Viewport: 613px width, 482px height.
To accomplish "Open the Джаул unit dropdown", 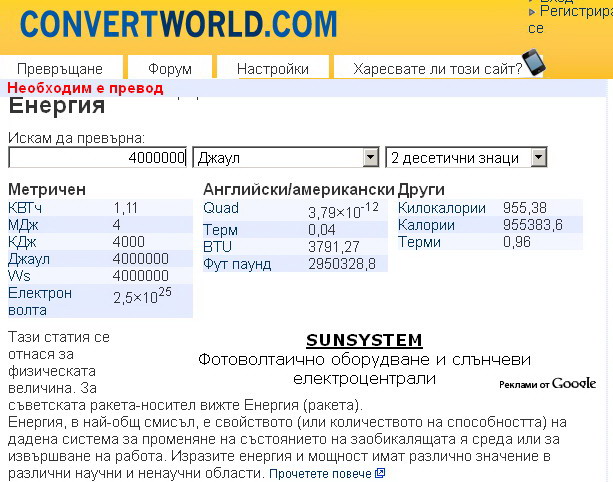I will [x=286, y=158].
